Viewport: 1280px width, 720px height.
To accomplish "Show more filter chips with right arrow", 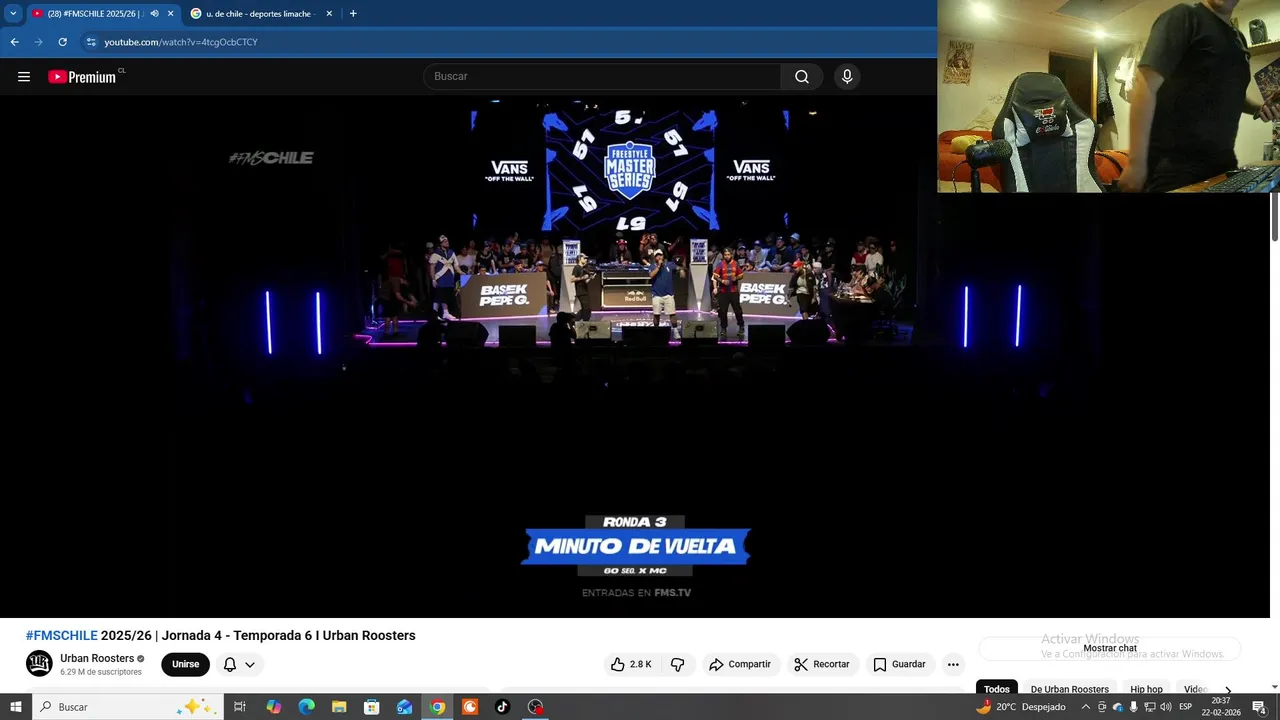I will point(1228,690).
